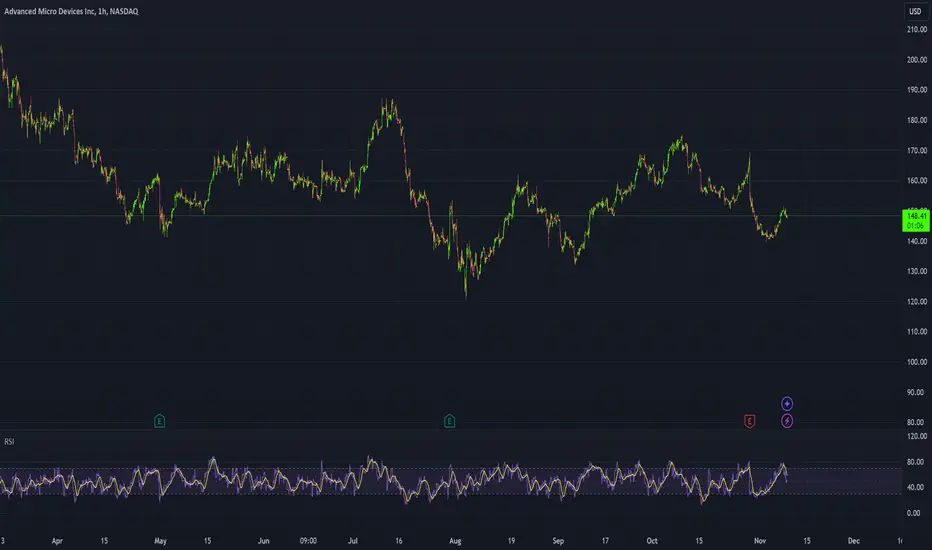Screen dimensions: 932x550
Task: Click the Jul label on time axis
Action: 353,541
